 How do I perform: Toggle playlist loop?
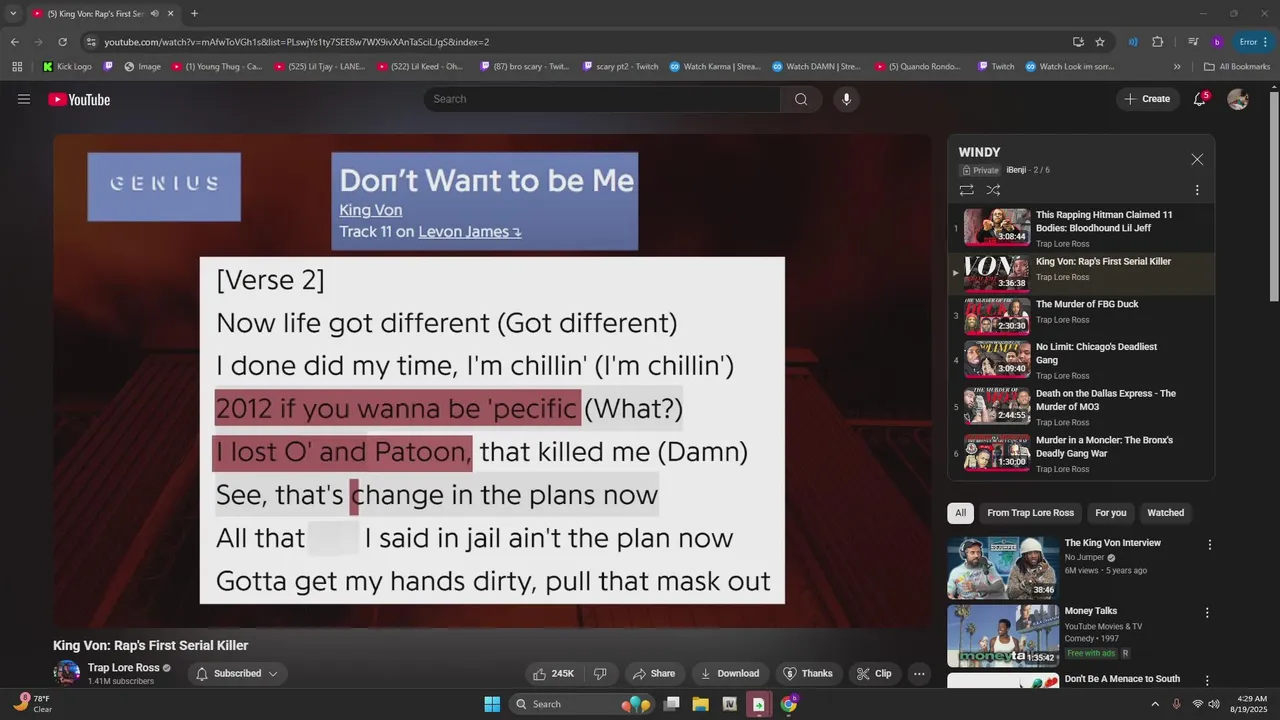966,190
